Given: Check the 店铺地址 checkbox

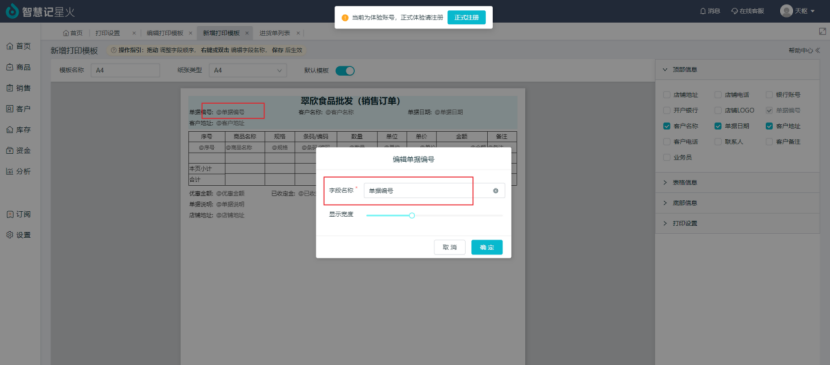Looking at the screenshot, I should (667, 95).
